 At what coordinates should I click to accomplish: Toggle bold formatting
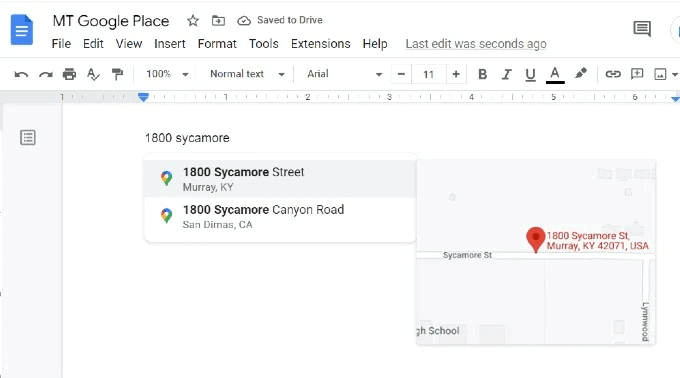coord(482,74)
